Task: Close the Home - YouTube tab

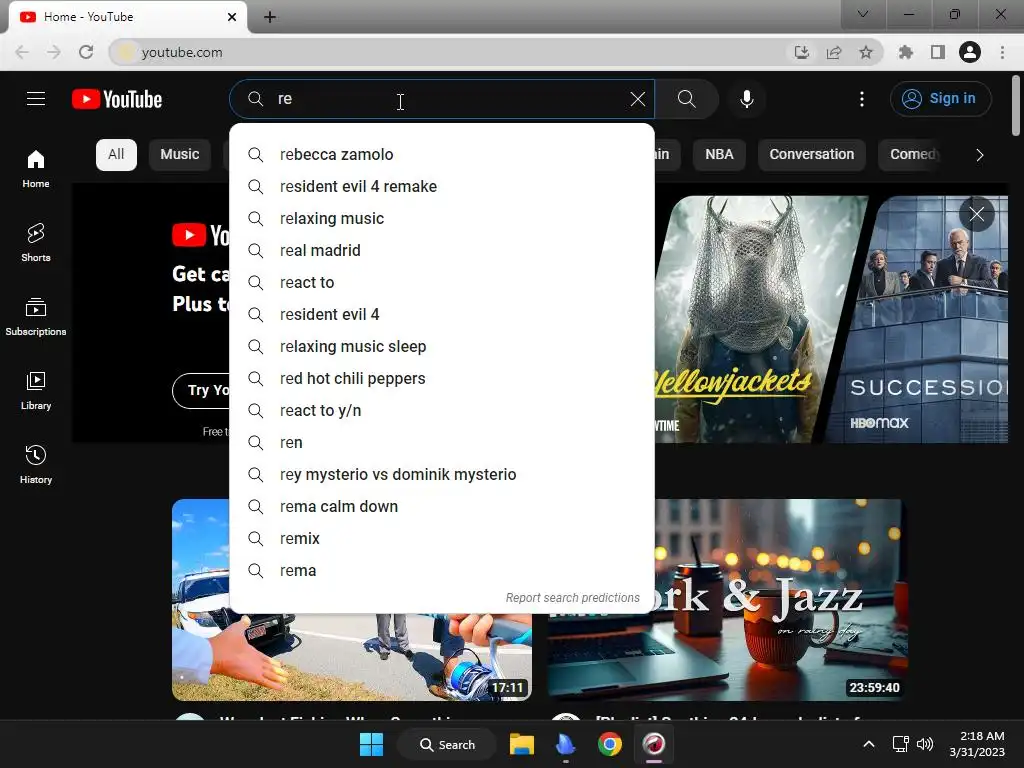Action: click(x=232, y=17)
